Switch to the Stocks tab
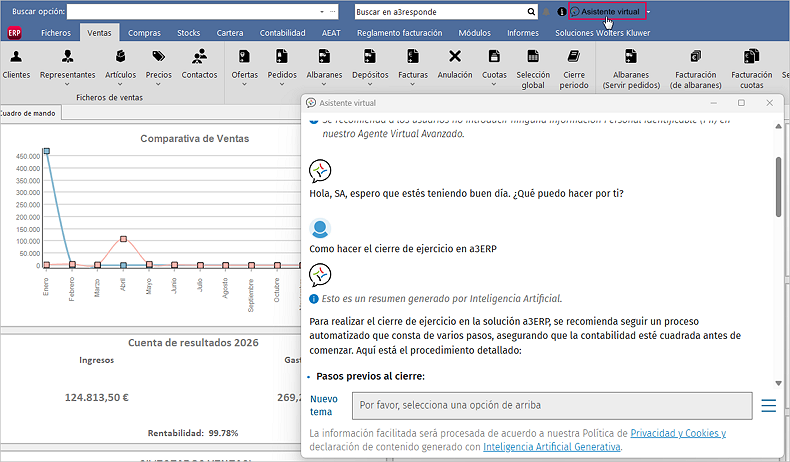 click(188, 33)
